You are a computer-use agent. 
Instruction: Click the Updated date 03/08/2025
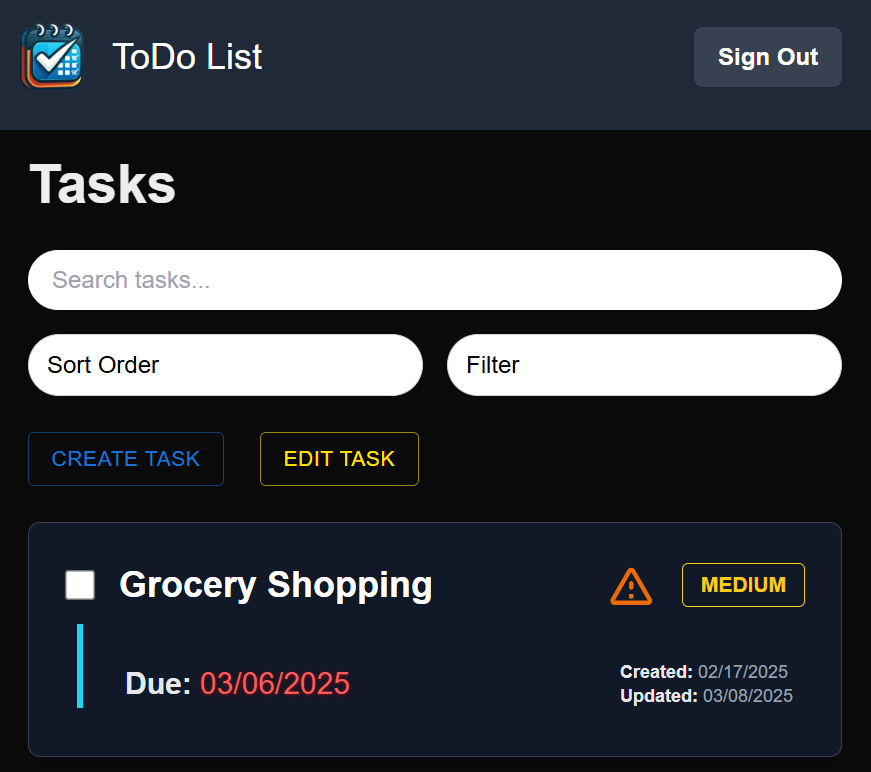coord(748,696)
